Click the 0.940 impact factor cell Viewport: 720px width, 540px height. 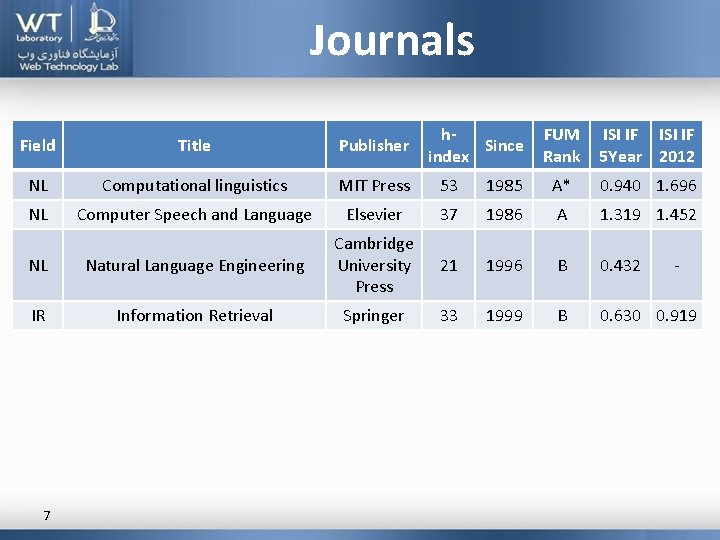pos(620,185)
